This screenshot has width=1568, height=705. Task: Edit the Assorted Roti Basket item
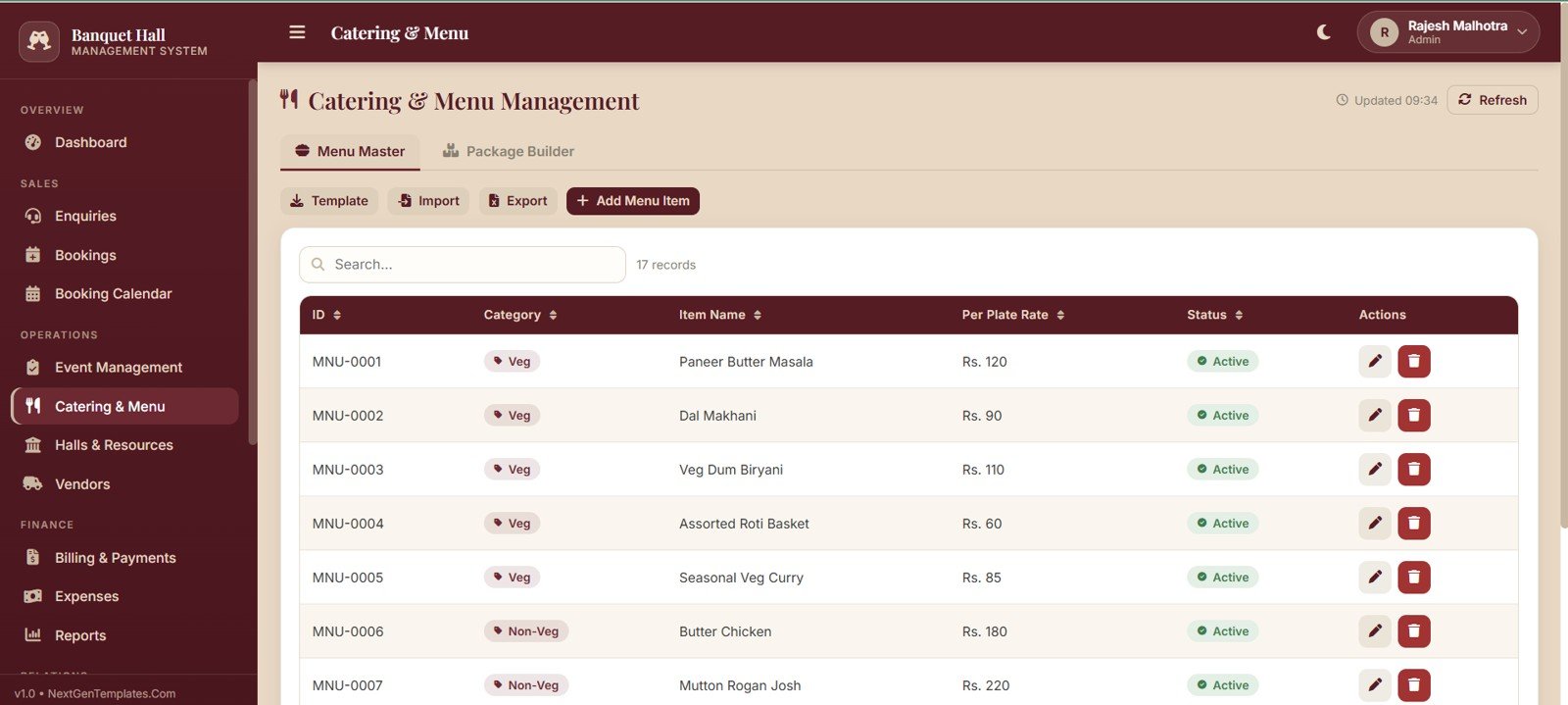(1375, 524)
